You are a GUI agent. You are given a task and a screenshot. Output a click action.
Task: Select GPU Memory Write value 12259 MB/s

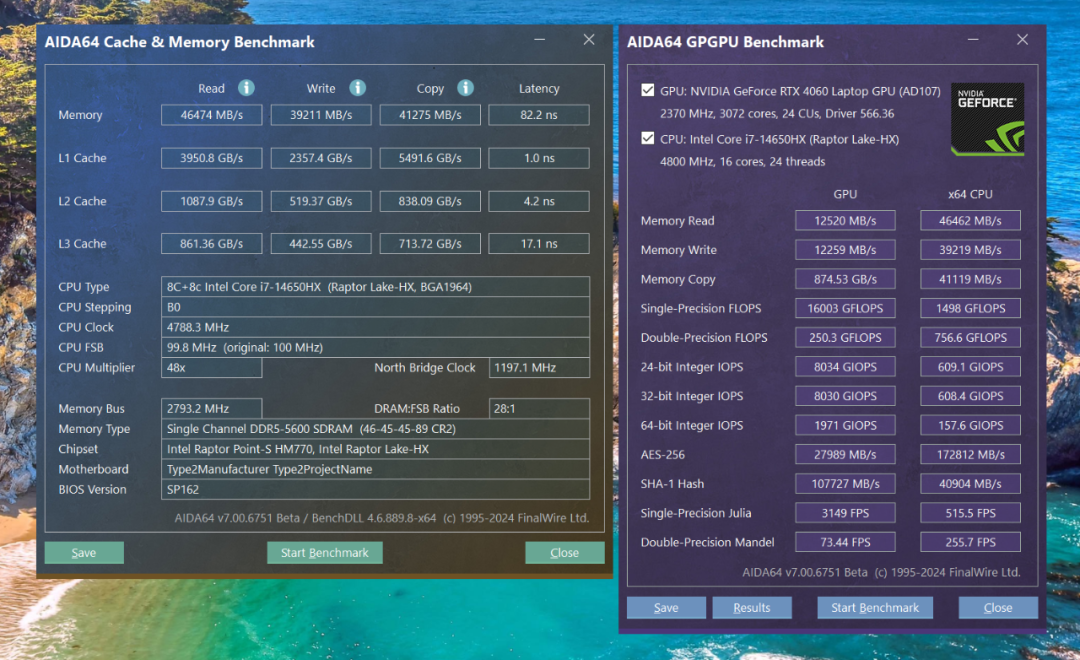pyautogui.click(x=845, y=249)
